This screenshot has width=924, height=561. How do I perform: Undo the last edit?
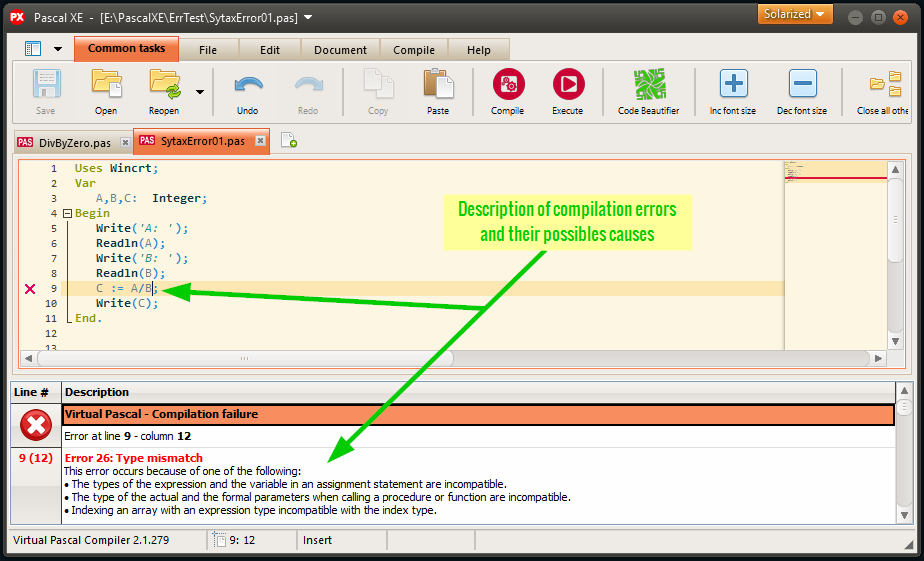pos(248,85)
